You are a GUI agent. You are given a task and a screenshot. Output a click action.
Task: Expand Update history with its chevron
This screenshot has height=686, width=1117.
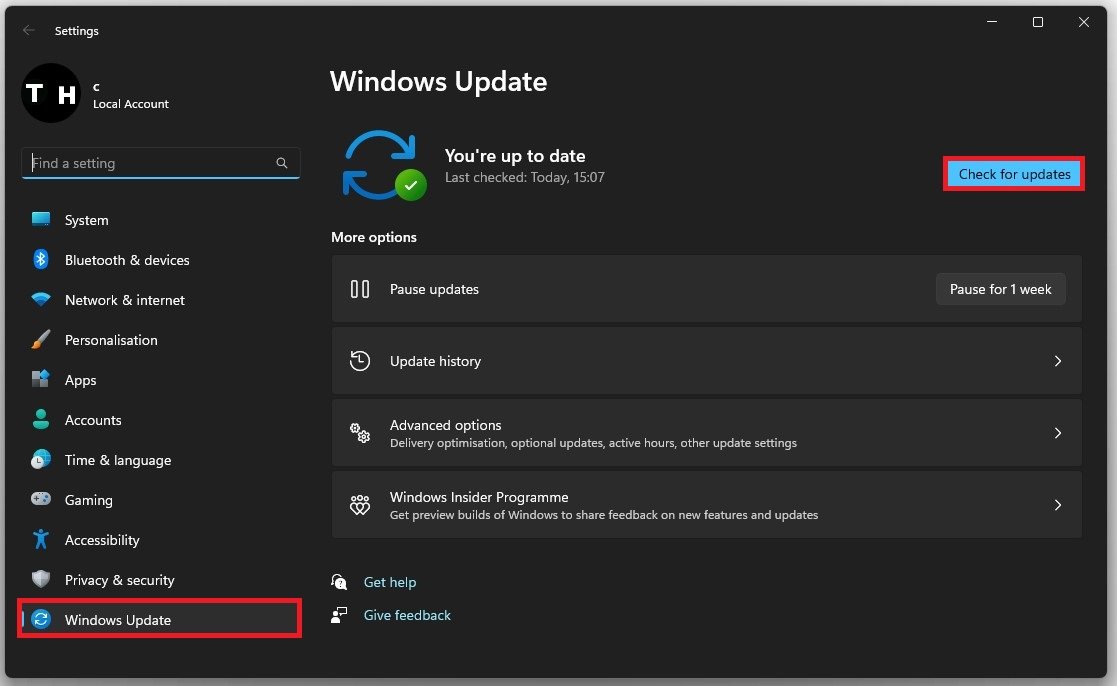1057,361
